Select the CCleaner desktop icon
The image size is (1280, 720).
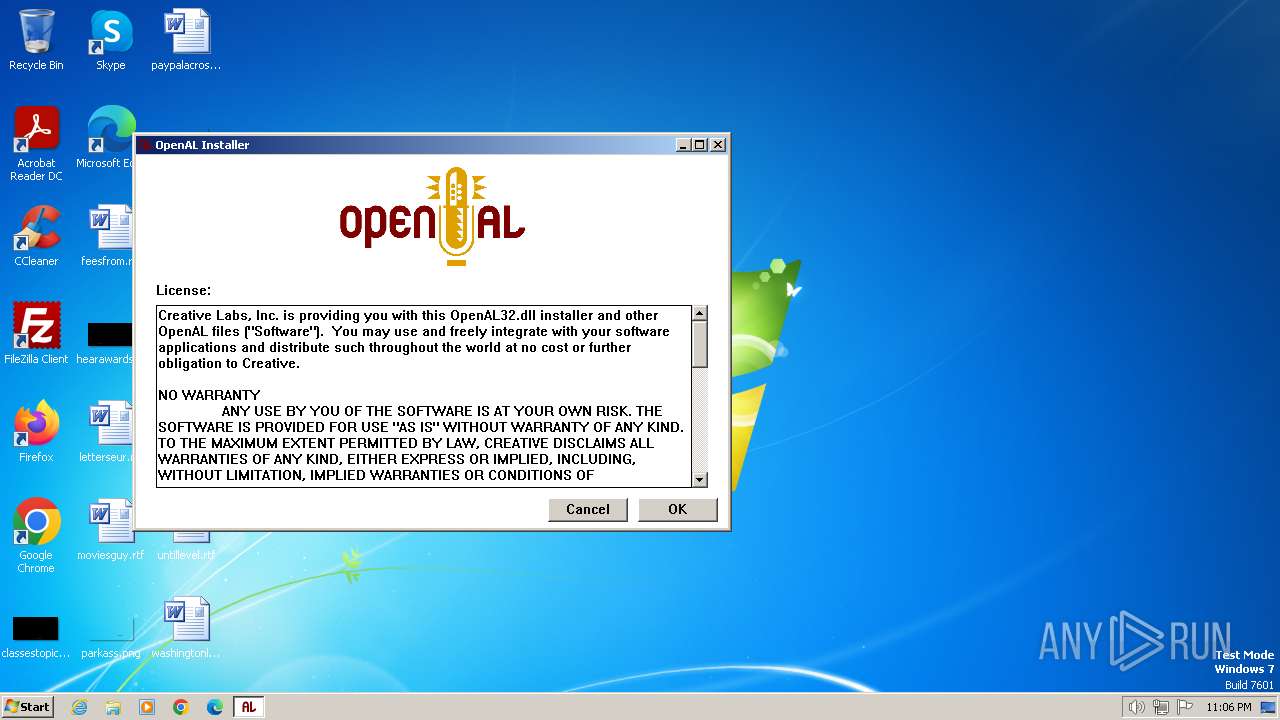(36, 236)
